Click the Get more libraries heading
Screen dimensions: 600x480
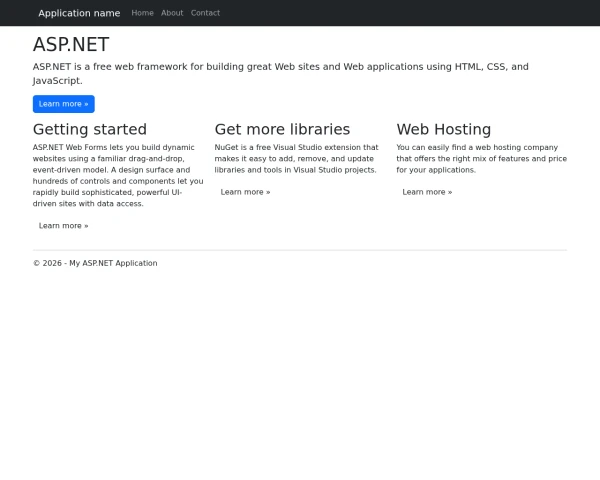(x=282, y=129)
